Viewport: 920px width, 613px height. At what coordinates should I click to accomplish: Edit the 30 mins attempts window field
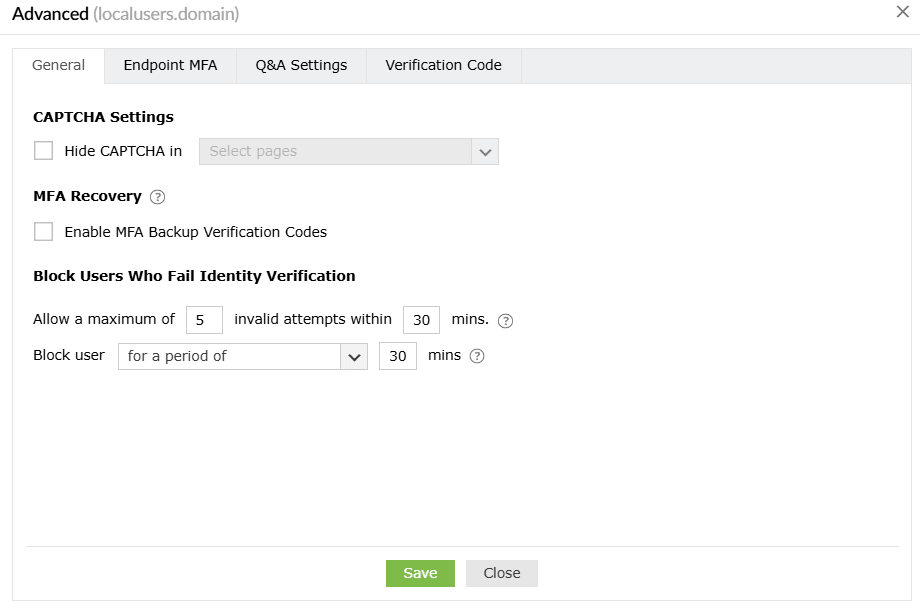tap(420, 319)
